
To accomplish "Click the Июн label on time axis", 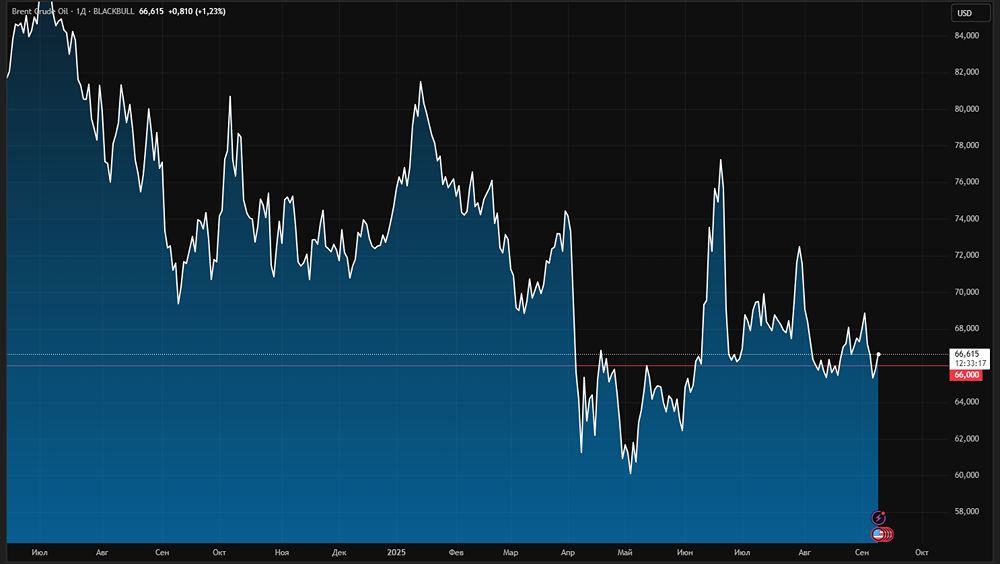I will (685, 553).
